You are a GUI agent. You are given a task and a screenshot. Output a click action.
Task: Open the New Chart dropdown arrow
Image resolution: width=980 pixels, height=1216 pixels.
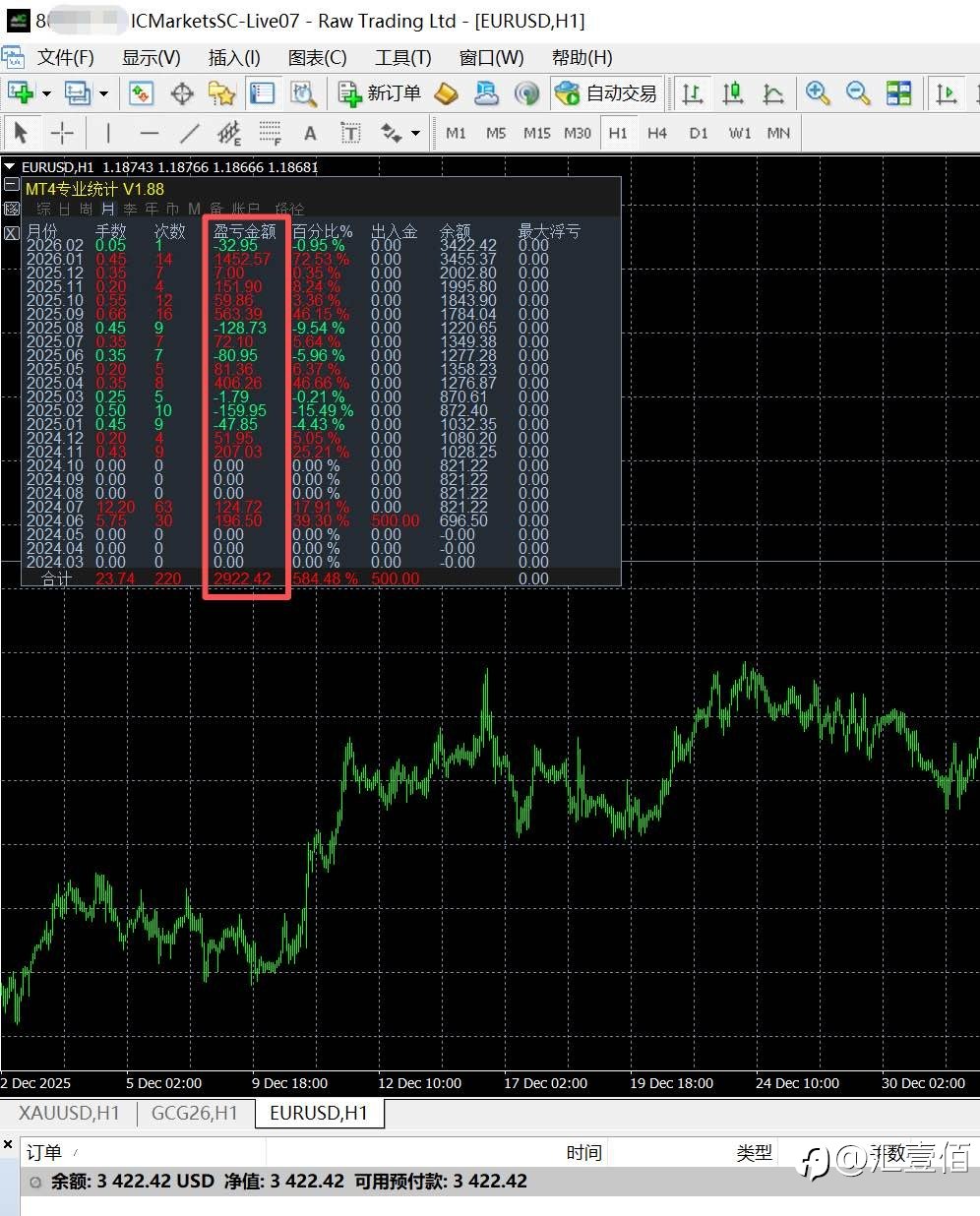[x=46, y=94]
